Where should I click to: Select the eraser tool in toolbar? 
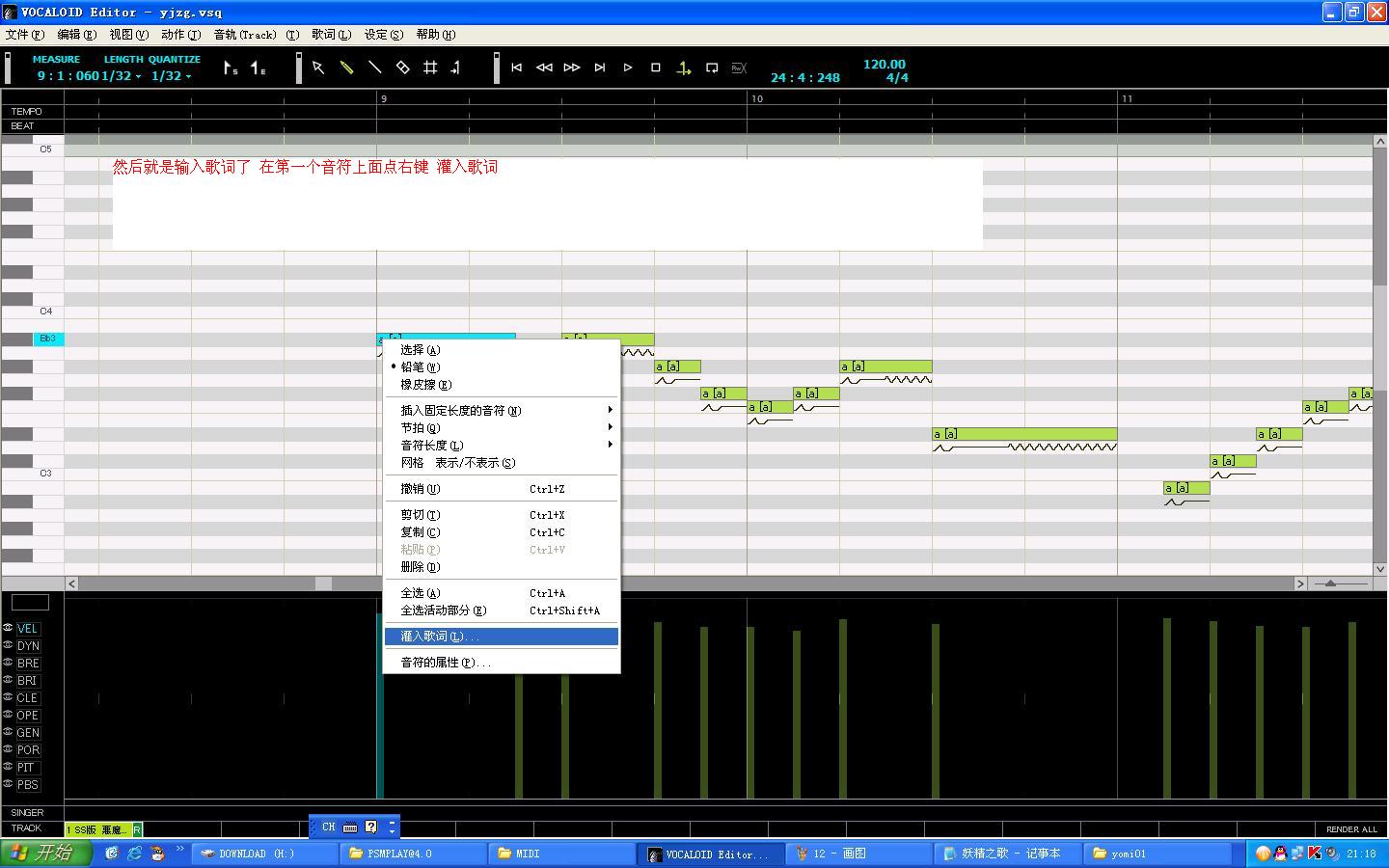click(402, 68)
